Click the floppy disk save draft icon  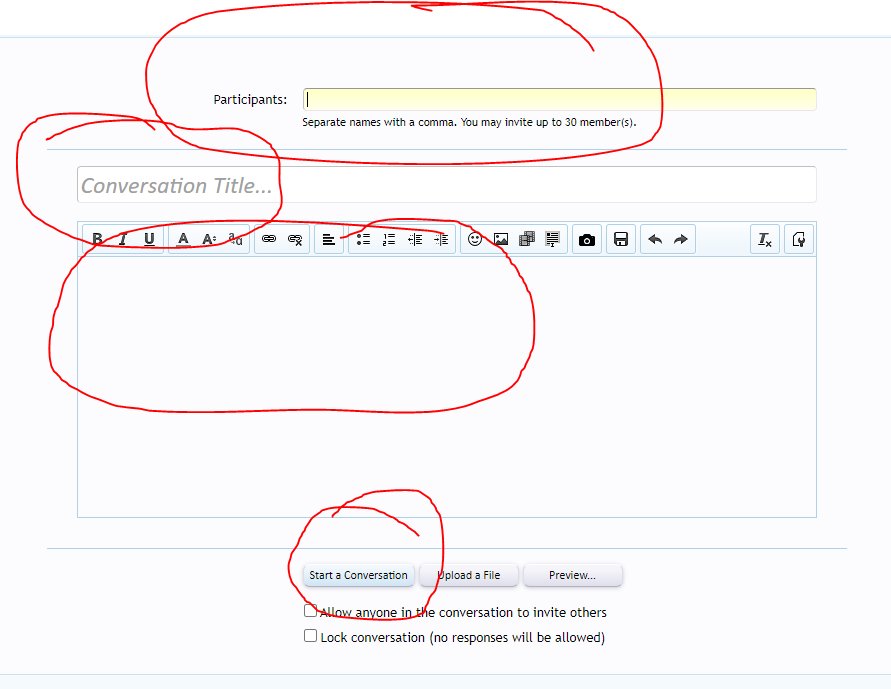click(x=621, y=239)
